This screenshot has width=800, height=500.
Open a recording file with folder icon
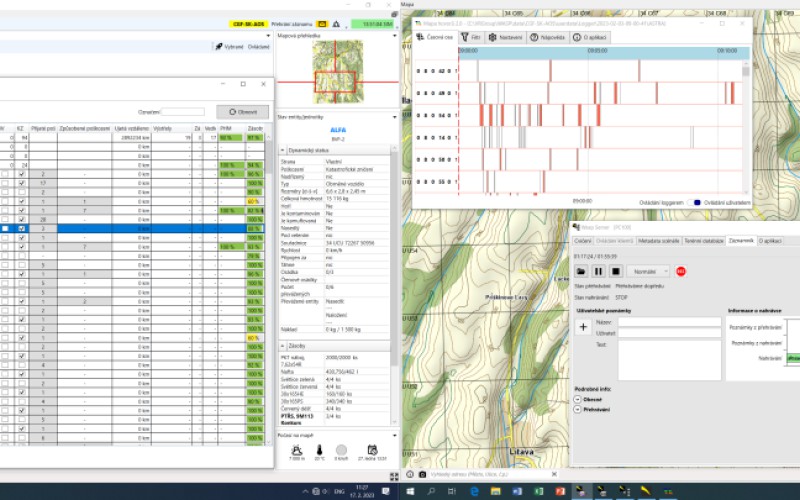[581, 271]
